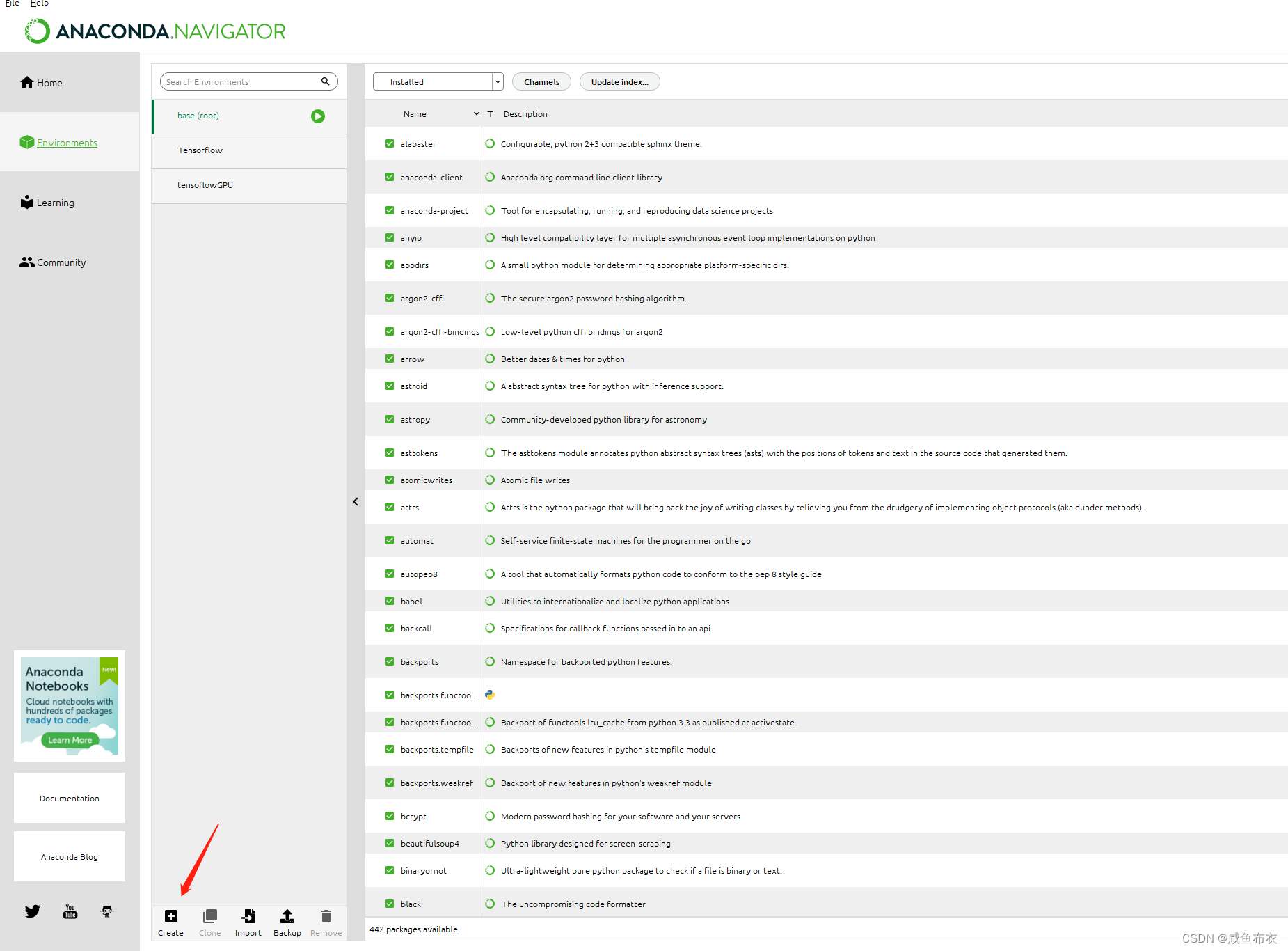Viewport: 1288px width, 951px height.
Task: Click the alabaster conda package type icon
Action: (490, 143)
